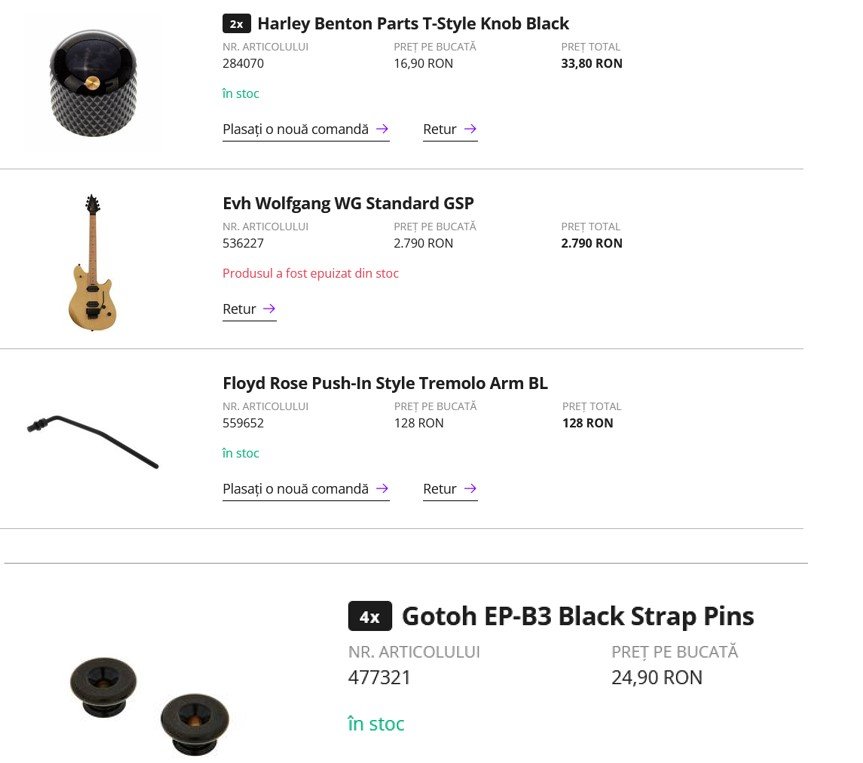Reorder the Floyd Rose Tremolo Arm
This screenshot has height=763, width=863.
coord(295,489)
